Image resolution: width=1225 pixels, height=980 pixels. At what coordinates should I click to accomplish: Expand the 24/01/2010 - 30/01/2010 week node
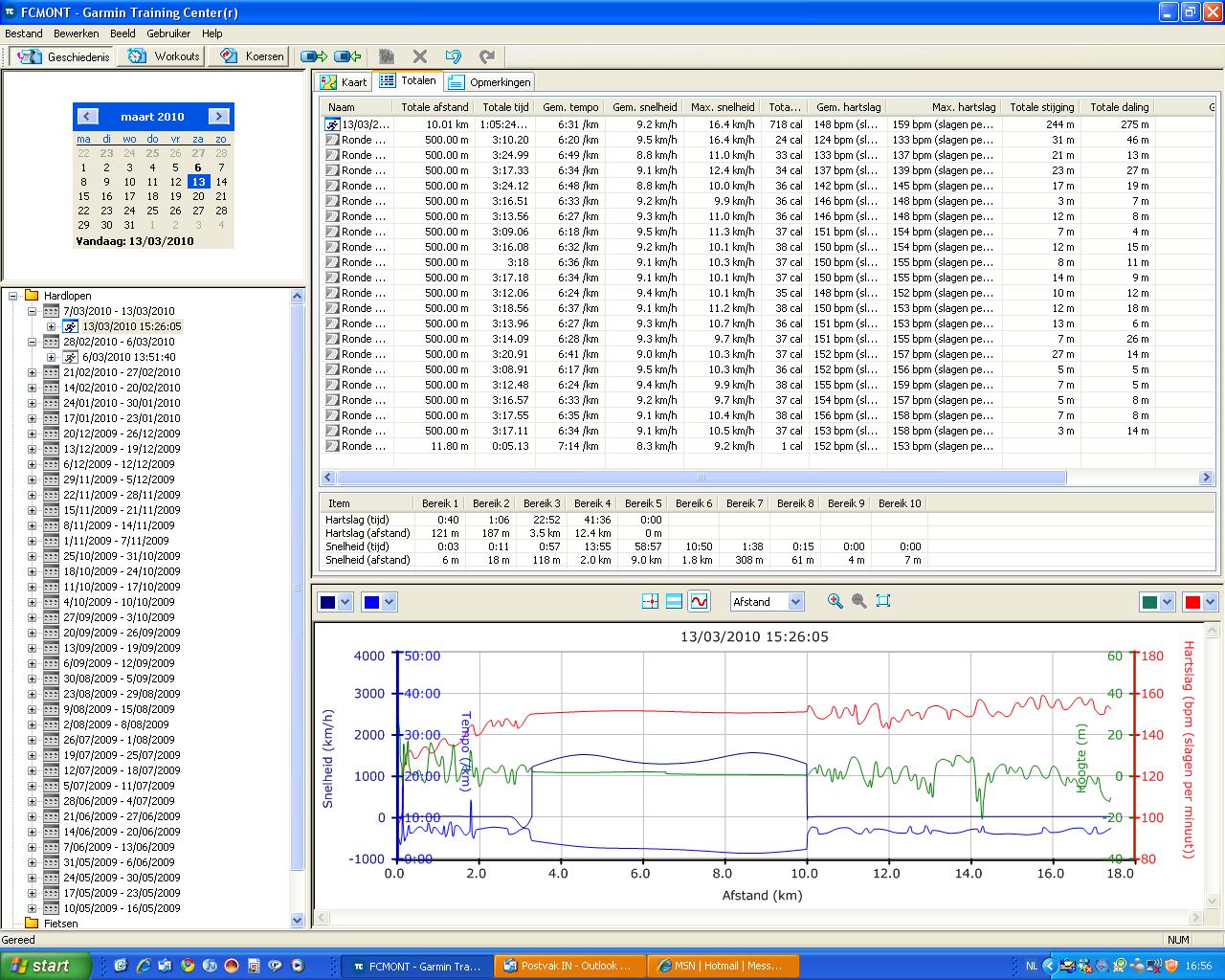[32, 403]
